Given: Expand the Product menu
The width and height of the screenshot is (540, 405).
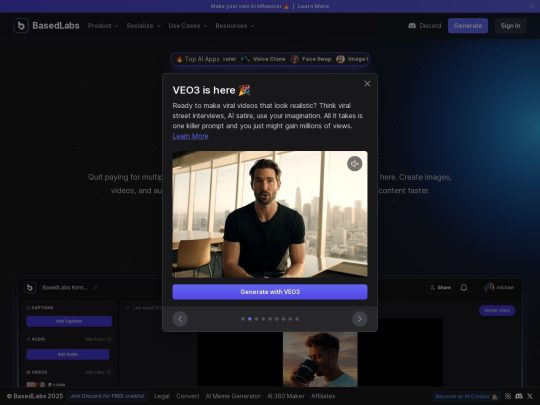Looking at the screenshot, I should [103, 26].
